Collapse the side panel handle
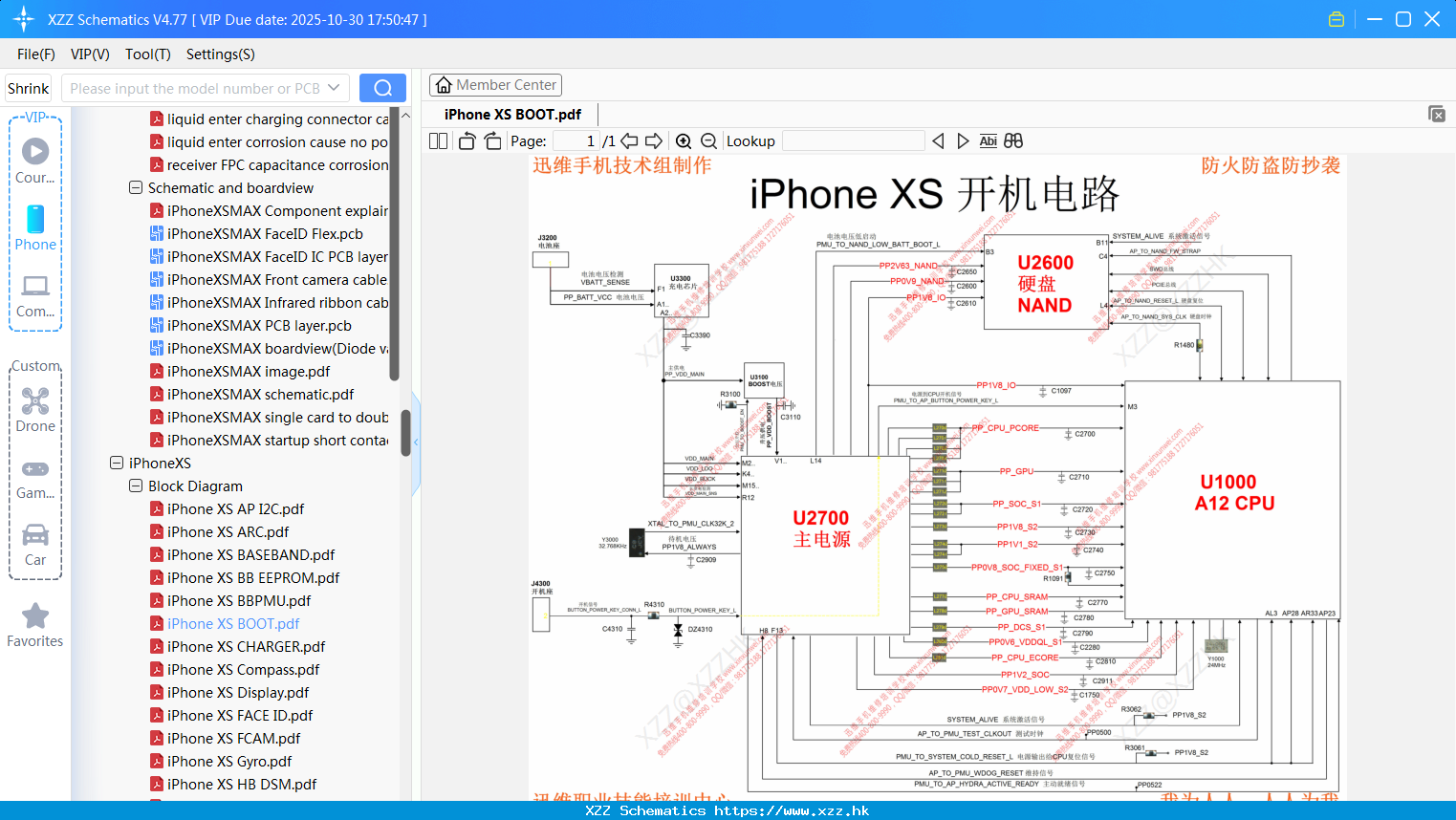Viewport: 1456px width, 820px height. pyautogui.click(x=416, y=442)
